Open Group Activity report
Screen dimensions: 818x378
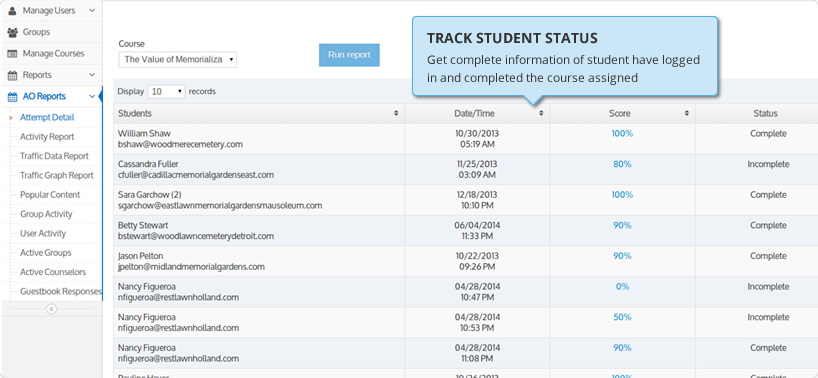tap(46, 214)
